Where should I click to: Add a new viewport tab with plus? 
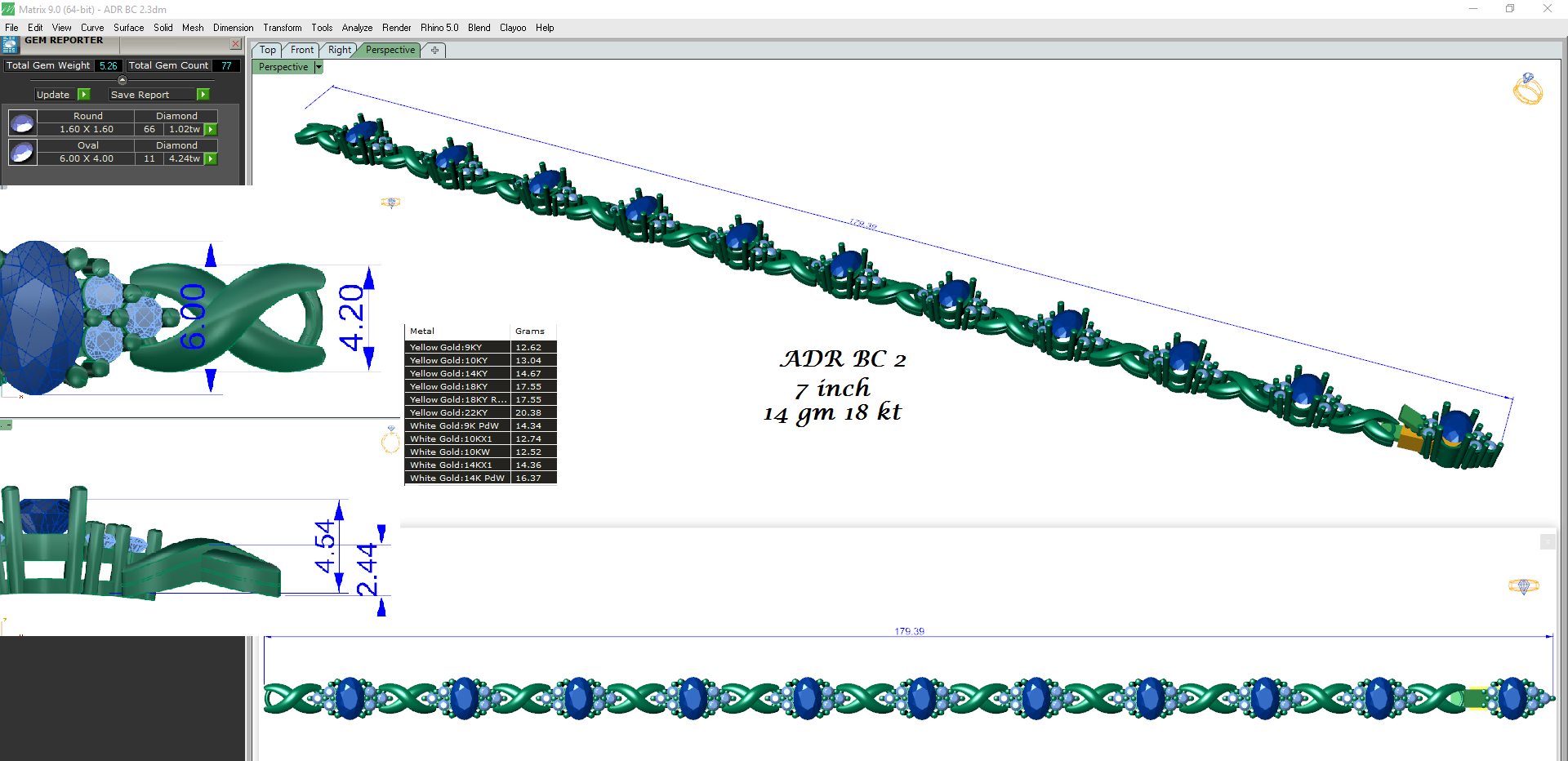[x=434, y=51]
